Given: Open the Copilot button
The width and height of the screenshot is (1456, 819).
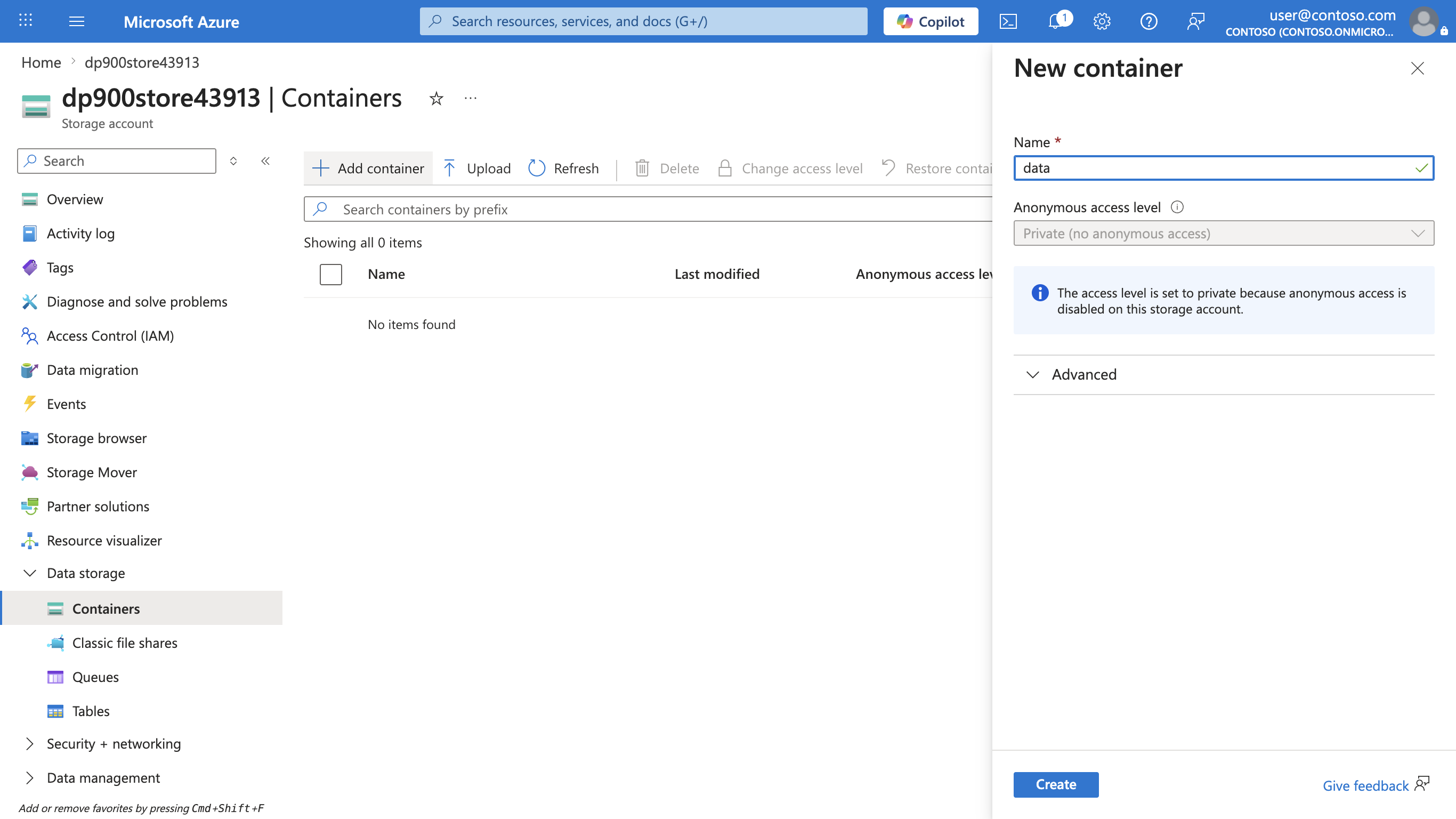Looking at the screenshot, I should pos(931,21).
